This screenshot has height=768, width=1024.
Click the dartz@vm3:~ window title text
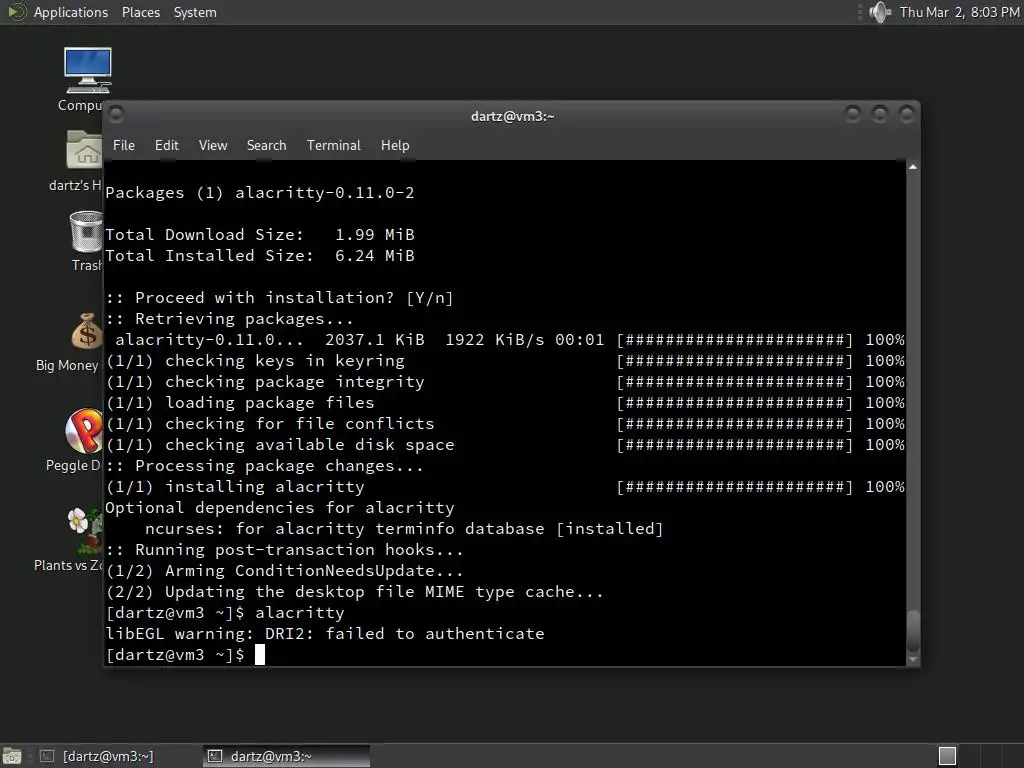click(513, 116)
